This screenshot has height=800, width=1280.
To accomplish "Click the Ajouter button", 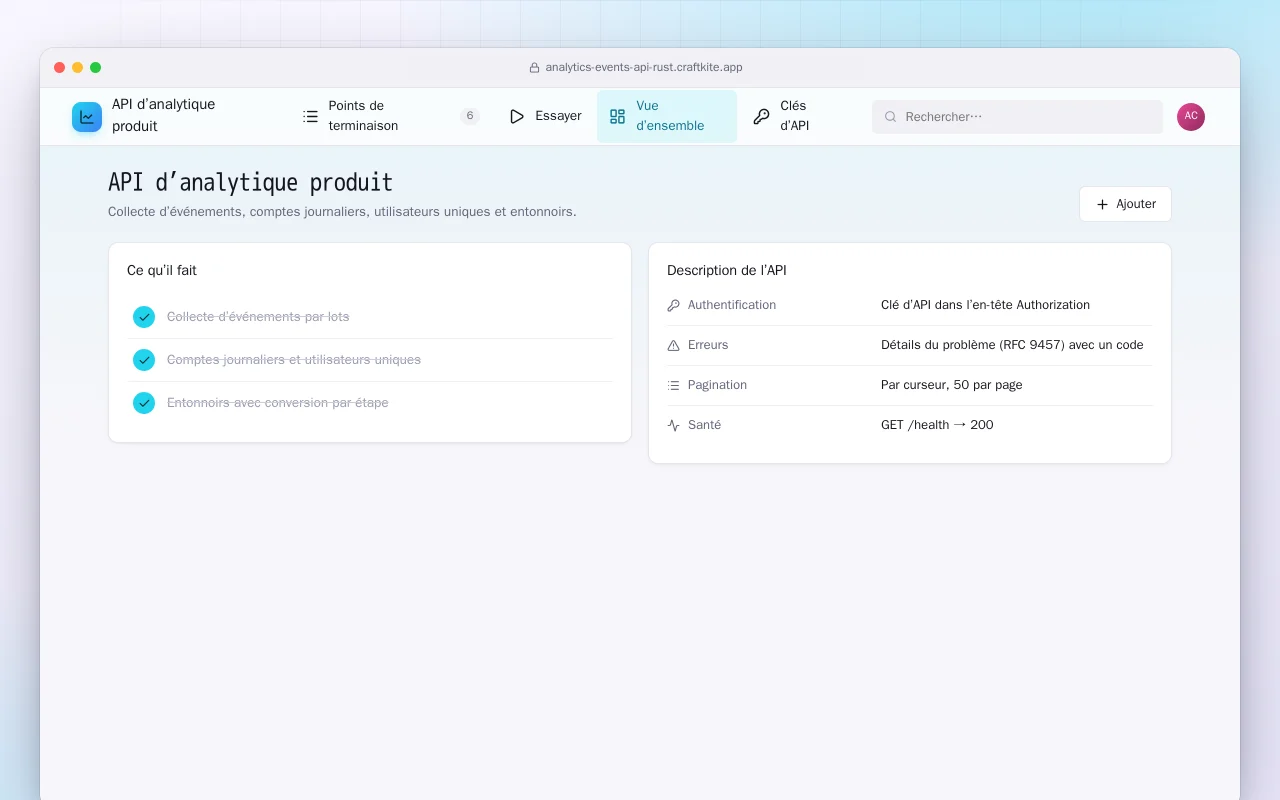I will click(x=1125, y=204).
